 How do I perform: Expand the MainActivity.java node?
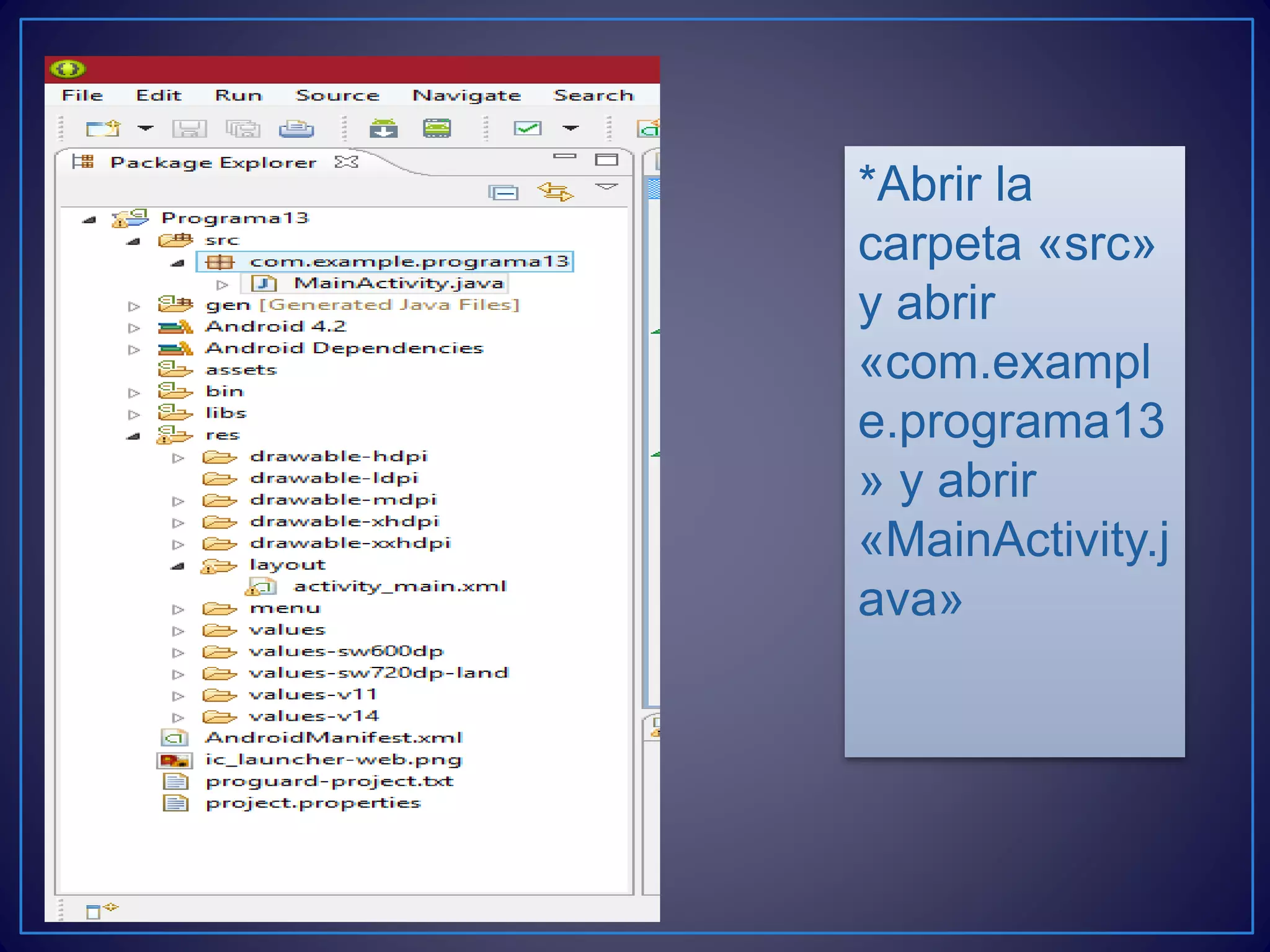[x=223, y=285]
